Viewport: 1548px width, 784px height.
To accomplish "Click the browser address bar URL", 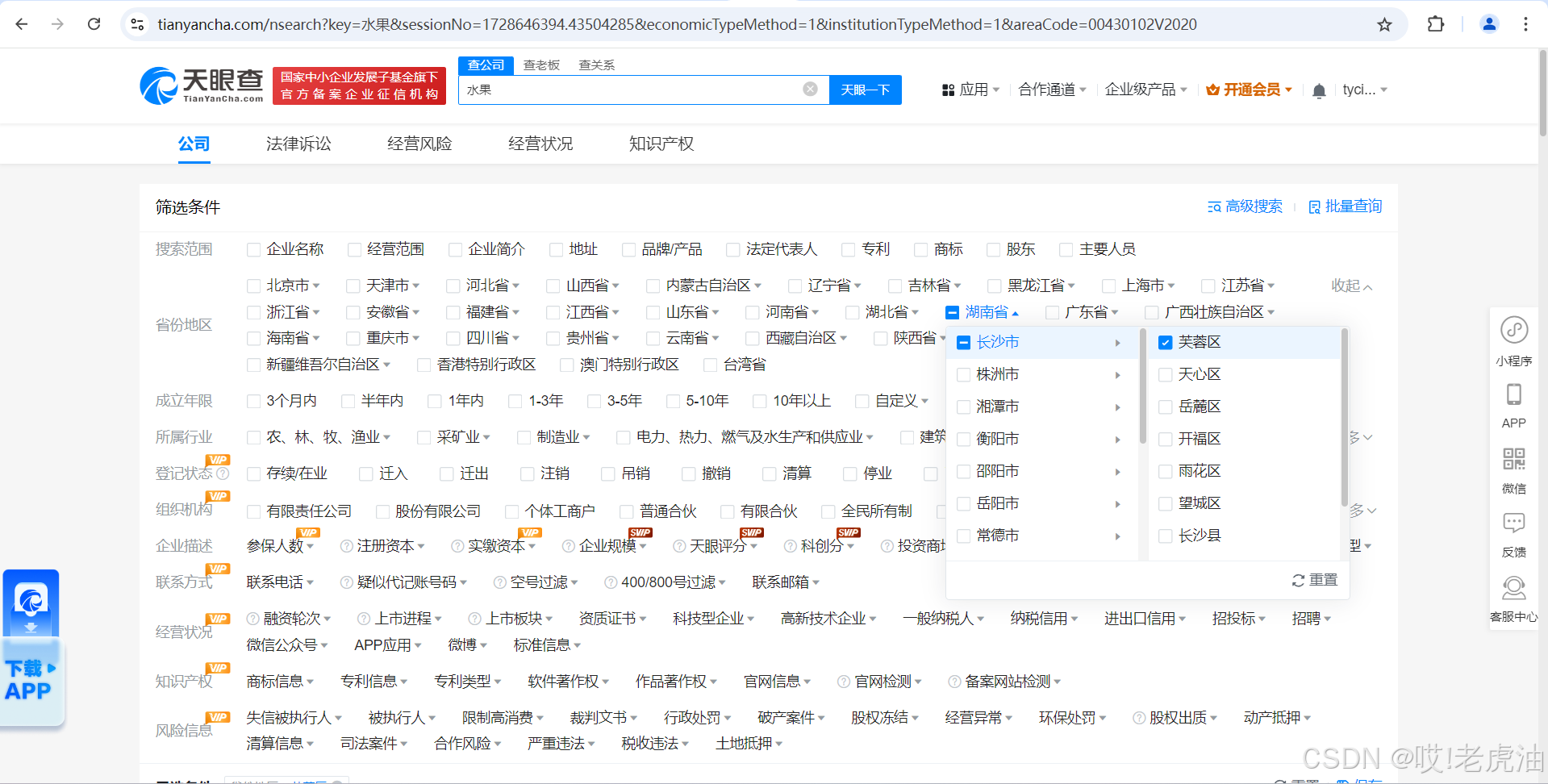I will click(x=677, y=24).
